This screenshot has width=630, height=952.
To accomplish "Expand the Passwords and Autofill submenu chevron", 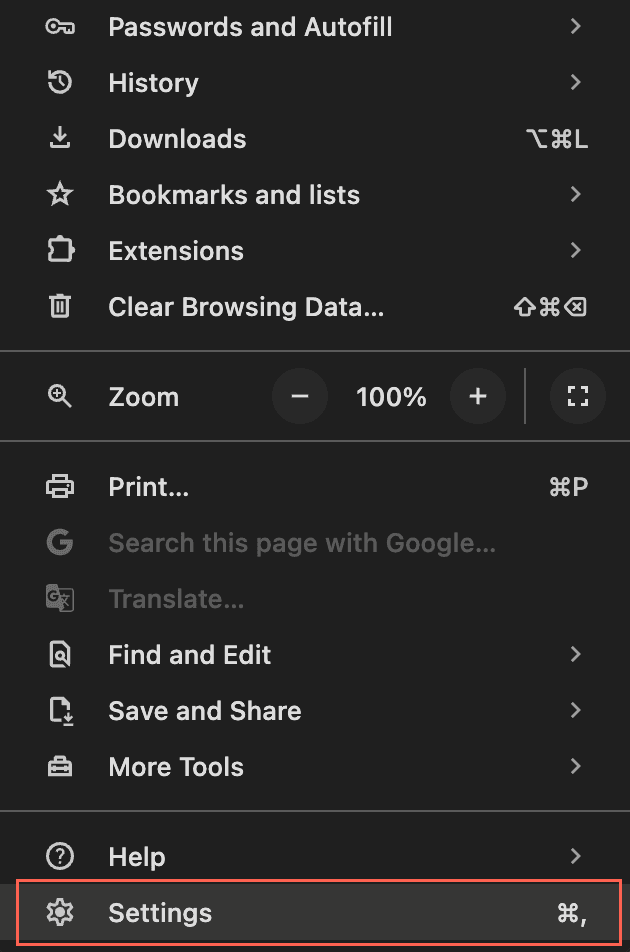I will pos(575,26).
